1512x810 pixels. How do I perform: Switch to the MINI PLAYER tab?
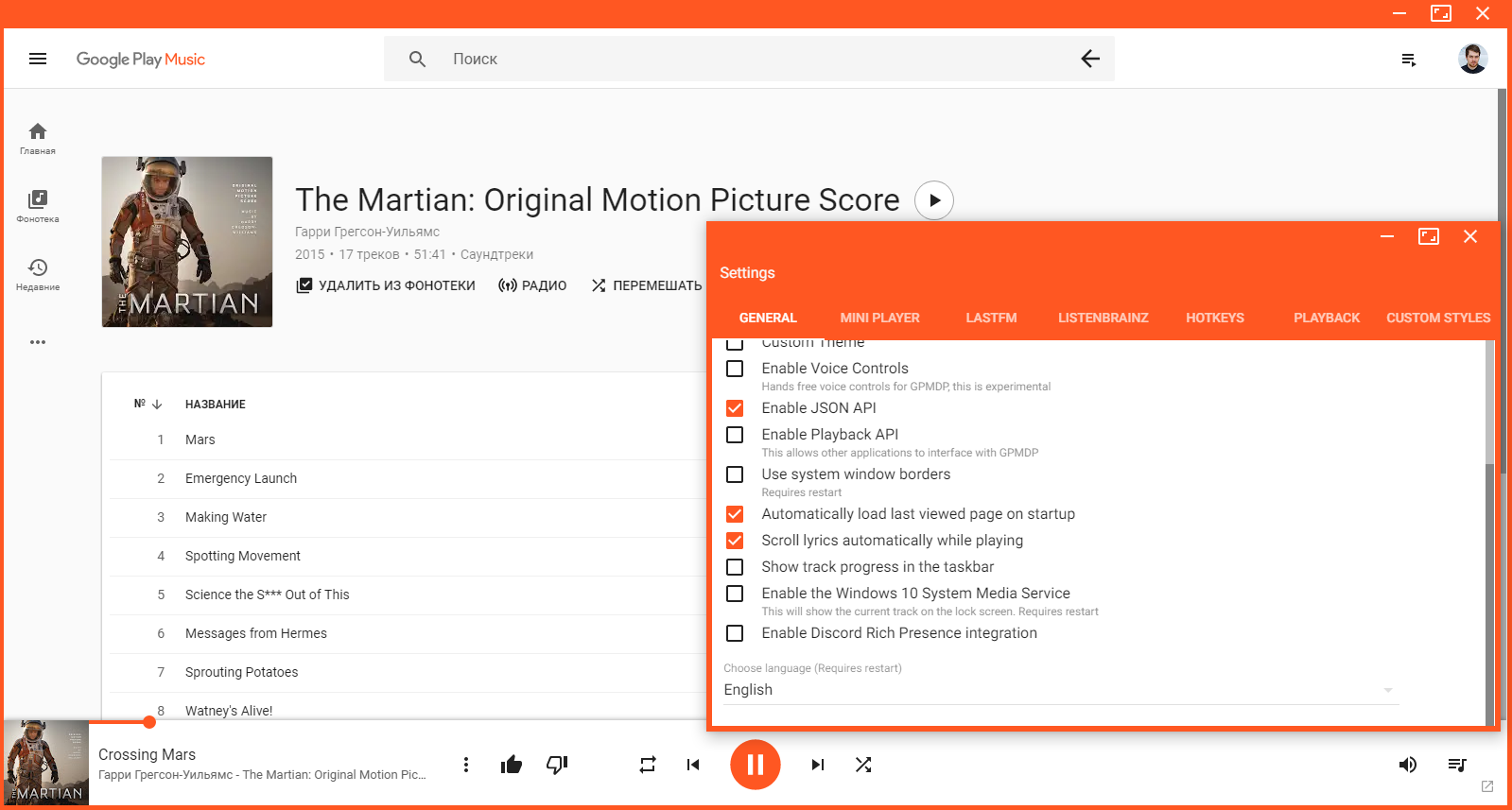point(879,318)
